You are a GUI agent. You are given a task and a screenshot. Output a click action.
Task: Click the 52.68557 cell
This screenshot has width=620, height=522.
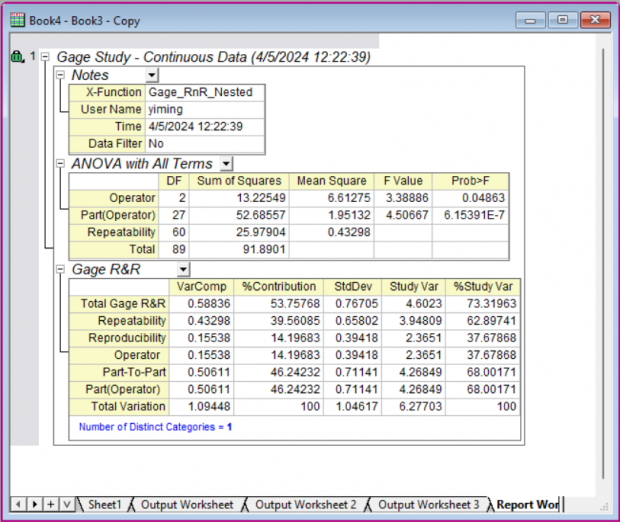point(239,215)
